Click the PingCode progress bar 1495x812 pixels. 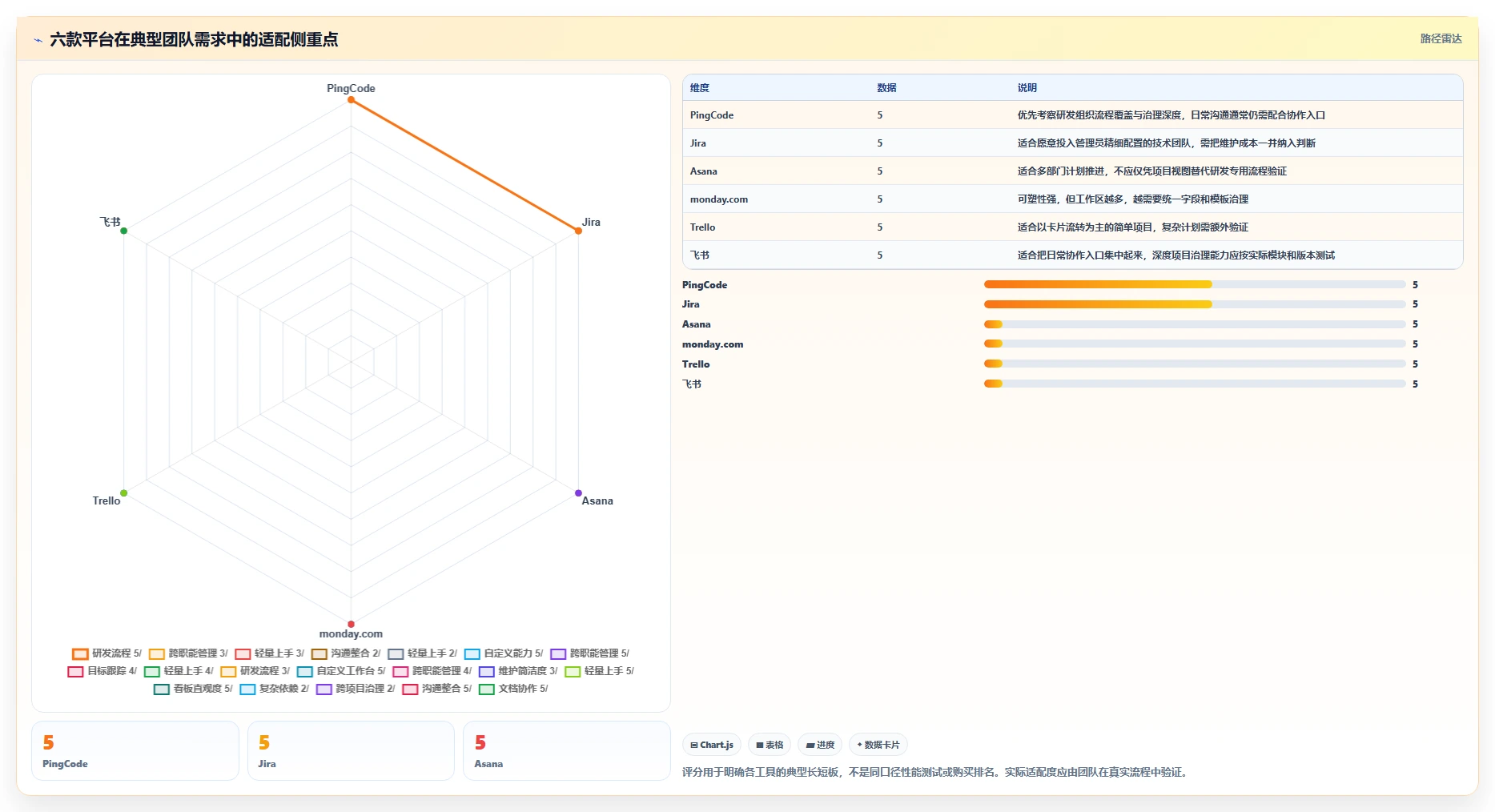(1195, 284)
